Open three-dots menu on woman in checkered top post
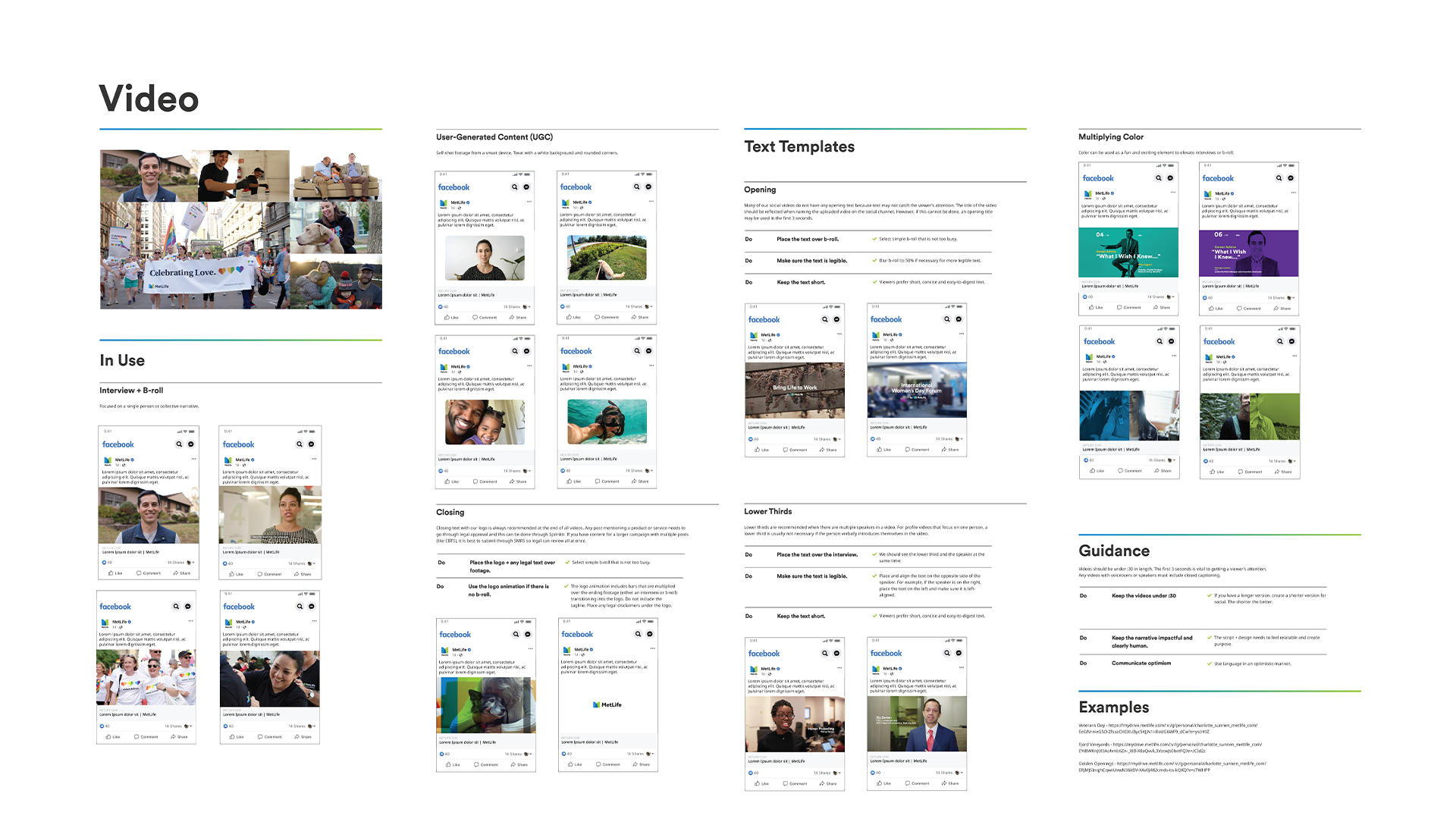1456x819 pixels. [314, 459]
